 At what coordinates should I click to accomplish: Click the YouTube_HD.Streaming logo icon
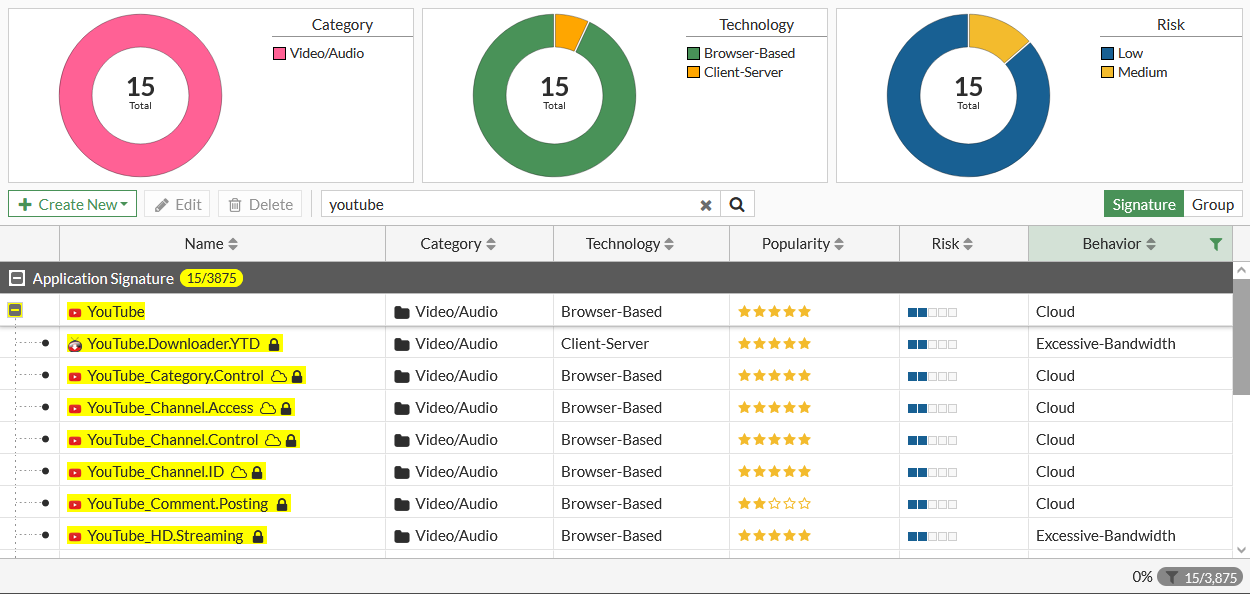tap(75, 536)
